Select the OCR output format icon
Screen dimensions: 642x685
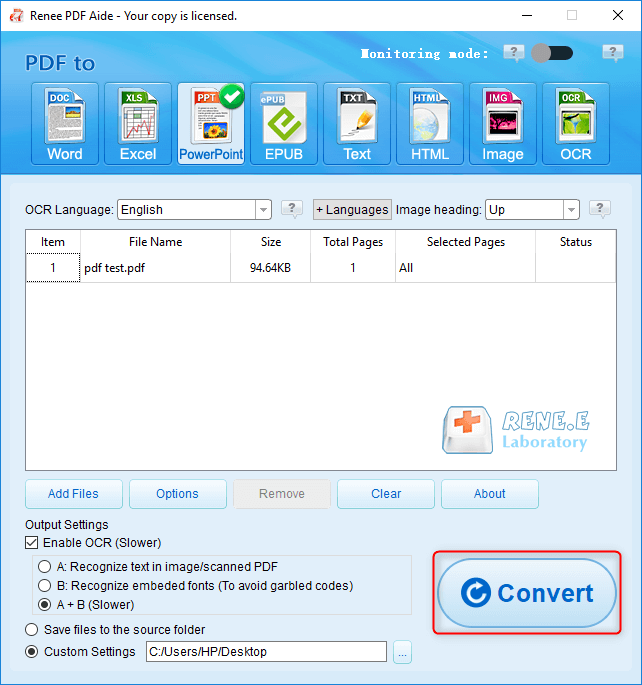pos(576,124)
